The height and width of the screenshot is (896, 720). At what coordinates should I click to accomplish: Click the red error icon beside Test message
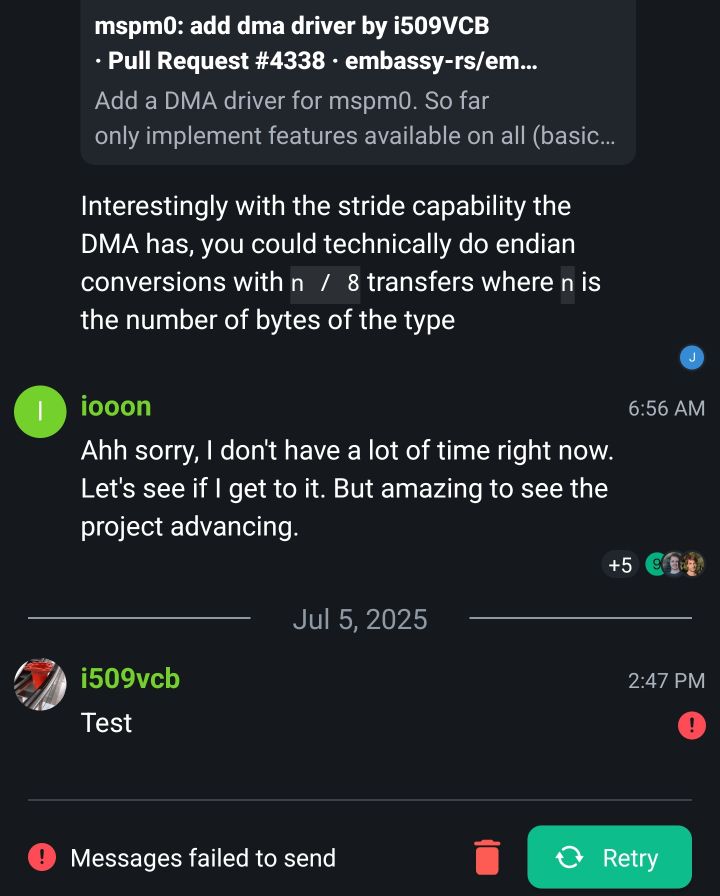pos(691,725)
